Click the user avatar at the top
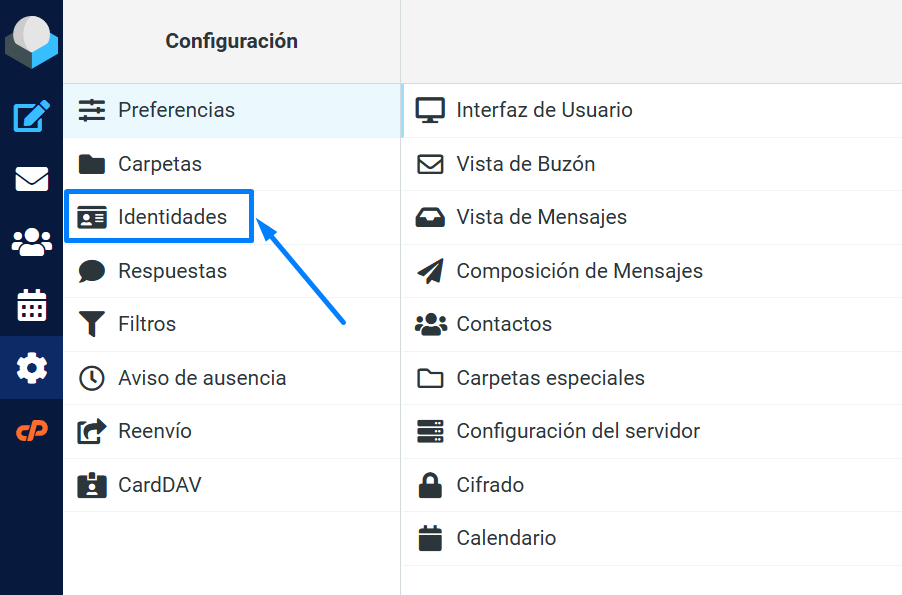The height and width of the screenshot is (595, 902). coord(31,42)
